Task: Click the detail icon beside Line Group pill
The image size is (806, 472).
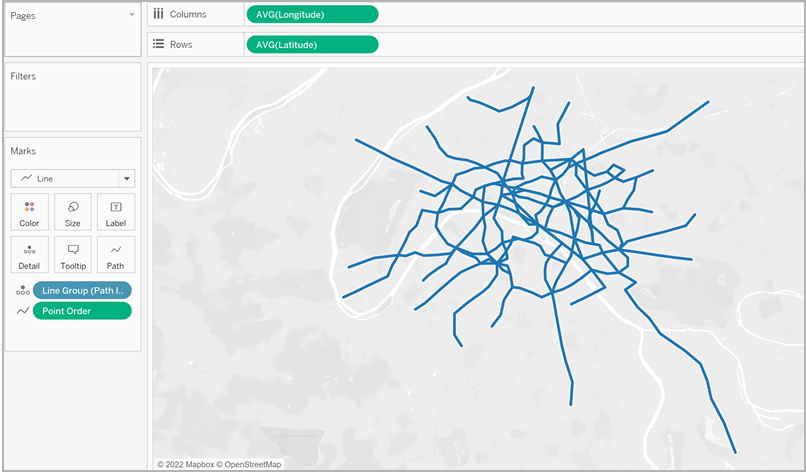Action: point(23,291)
